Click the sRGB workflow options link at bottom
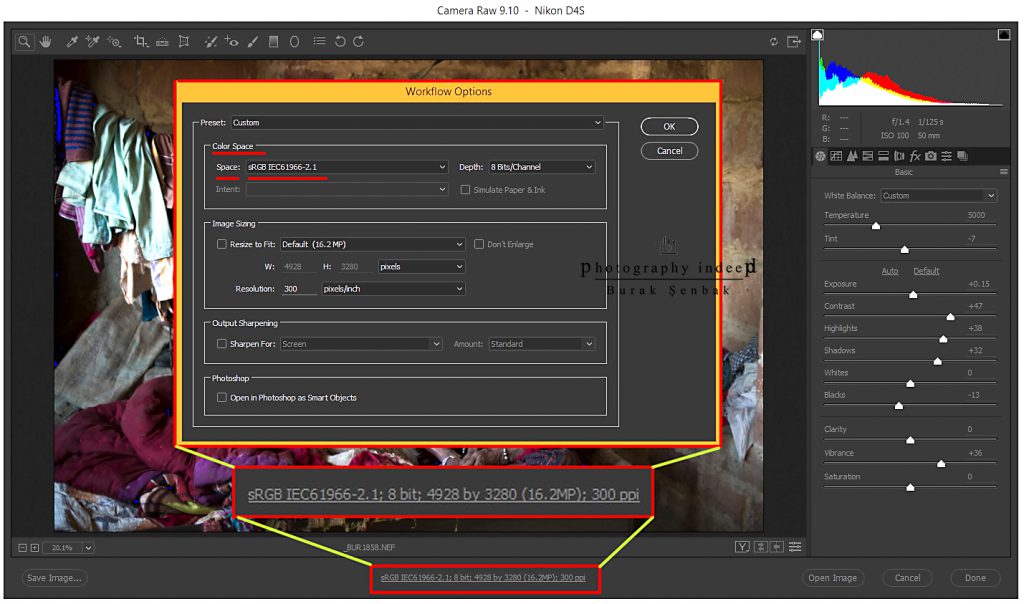 483,578
